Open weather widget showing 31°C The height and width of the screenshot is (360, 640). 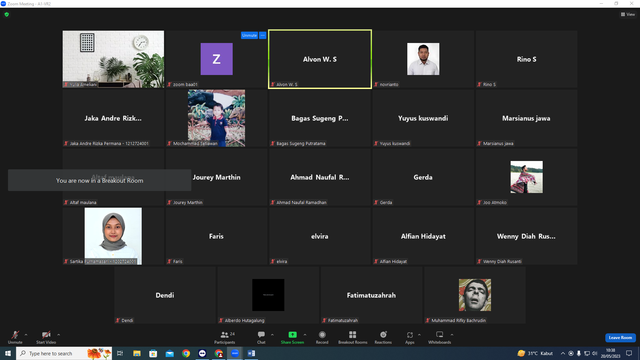(535, 353)
